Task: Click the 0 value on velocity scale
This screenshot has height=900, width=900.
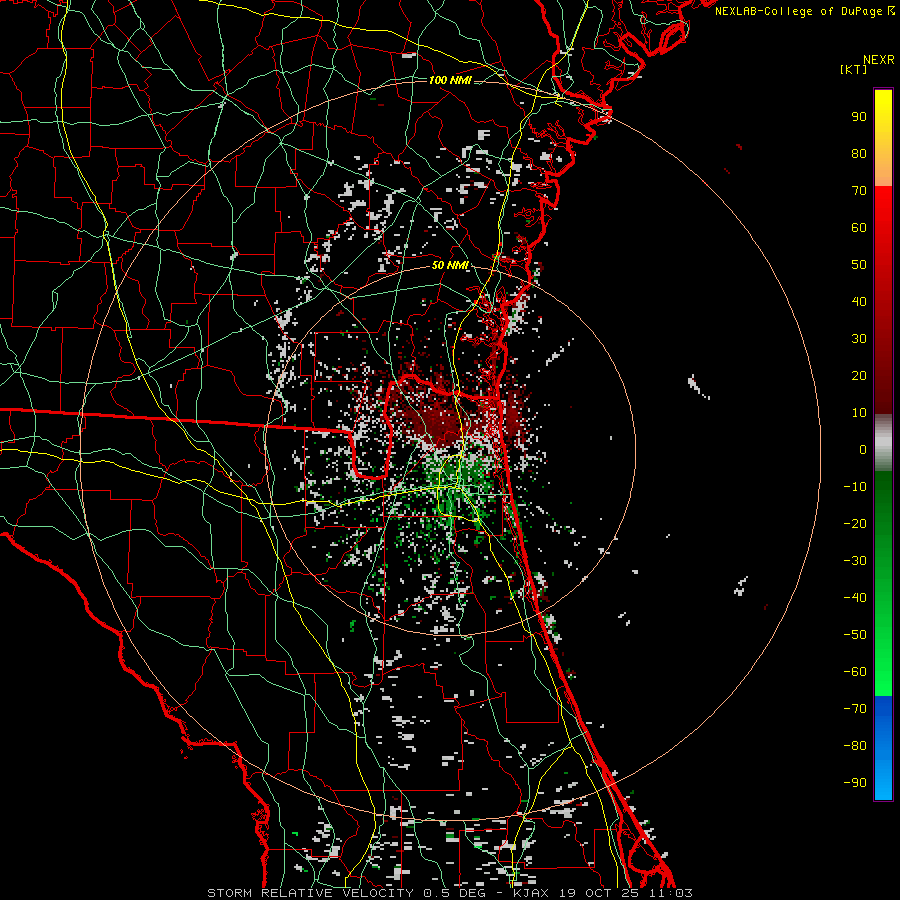Action: [863, 449]
